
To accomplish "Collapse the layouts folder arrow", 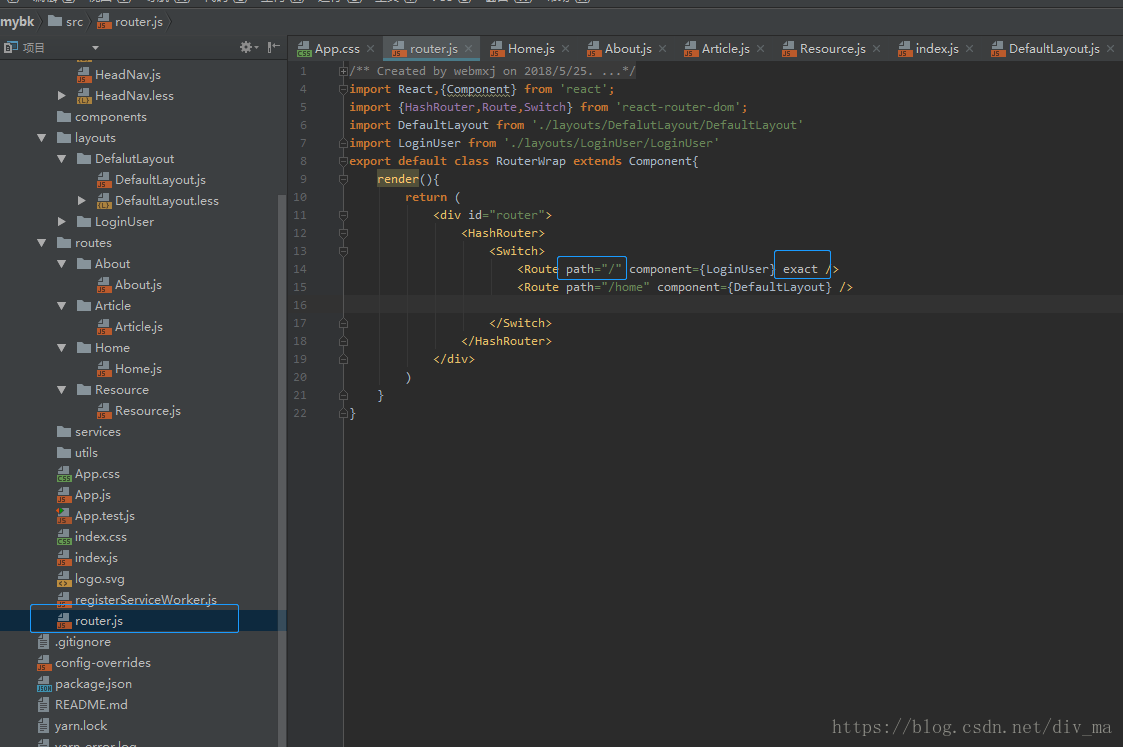I will (x=42, y=138).
